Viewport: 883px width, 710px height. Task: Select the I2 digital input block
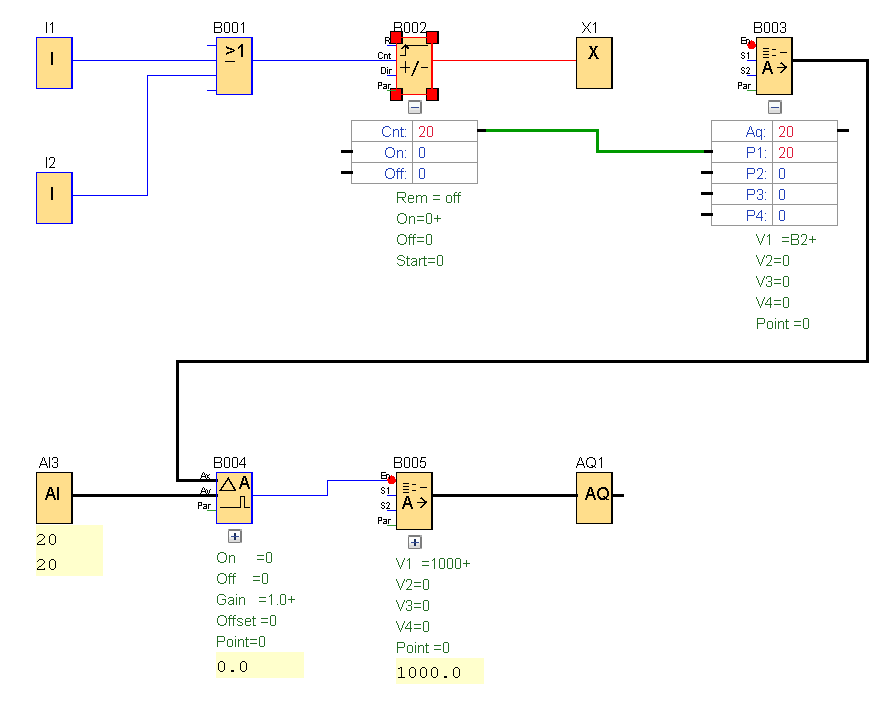[x=54, y=198]
